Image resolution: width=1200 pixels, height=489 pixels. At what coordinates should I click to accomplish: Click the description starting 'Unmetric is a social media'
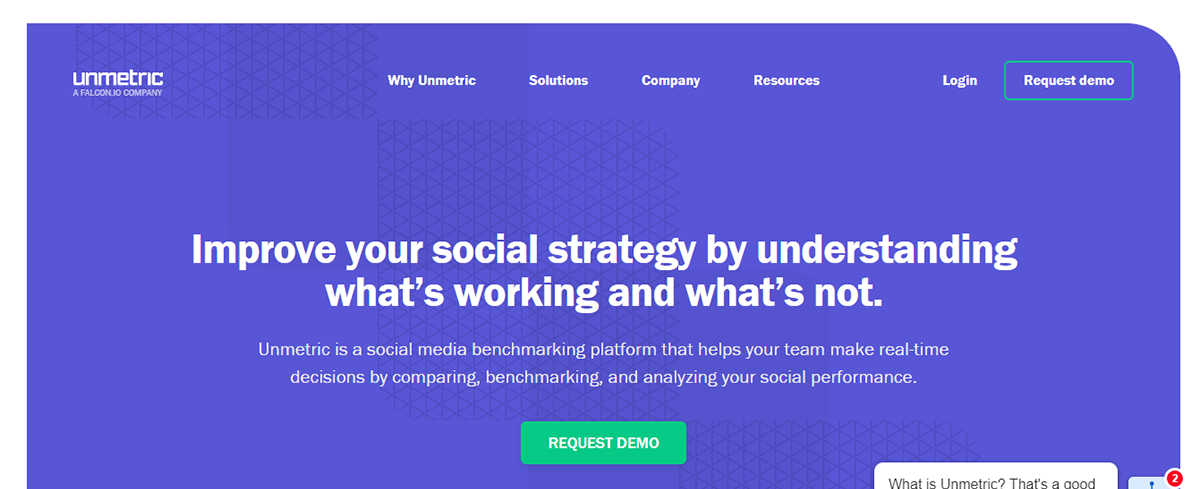click(604, 364)
